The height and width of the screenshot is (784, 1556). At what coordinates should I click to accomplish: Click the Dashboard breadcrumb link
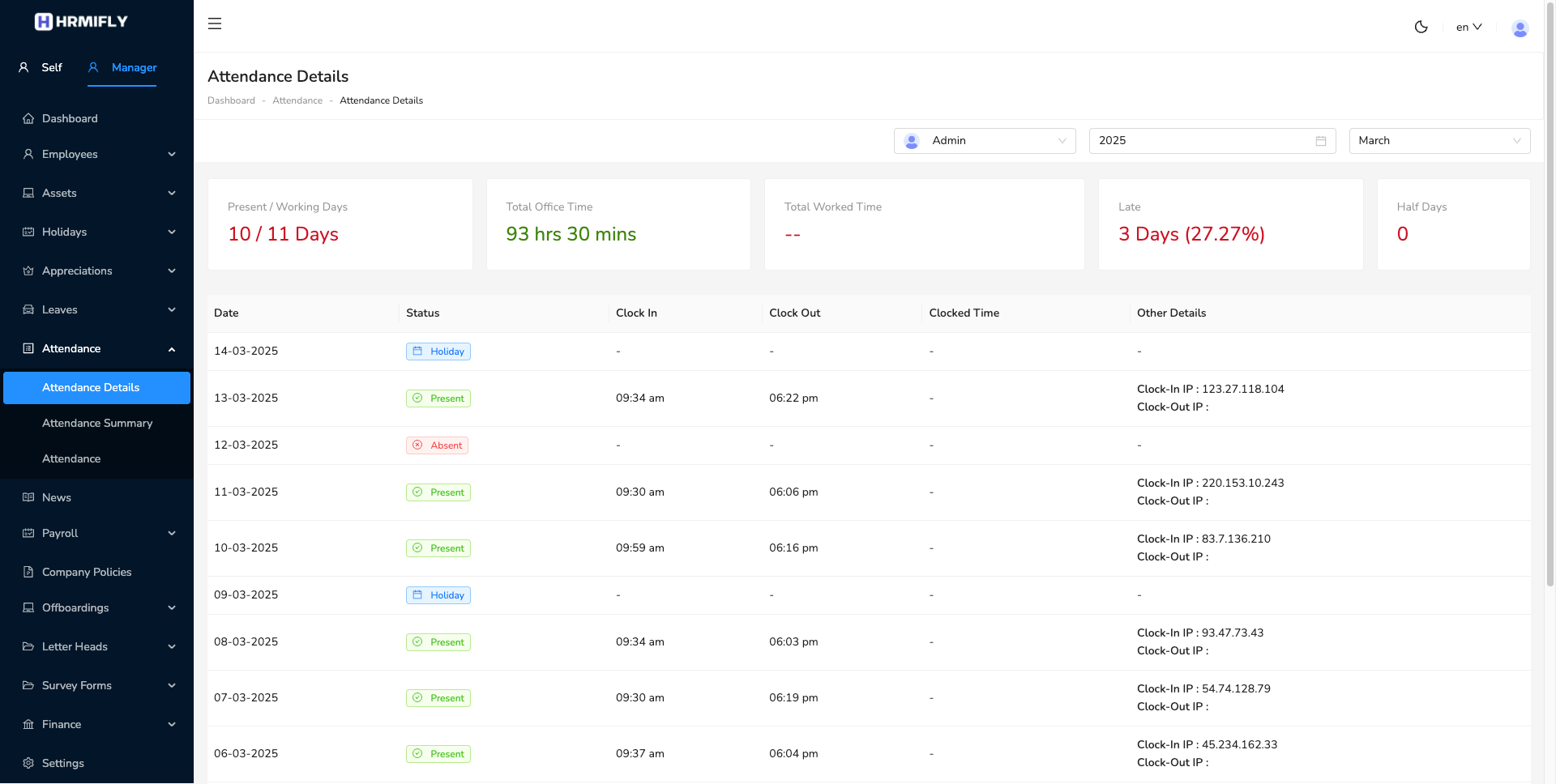tap(231, 100)
